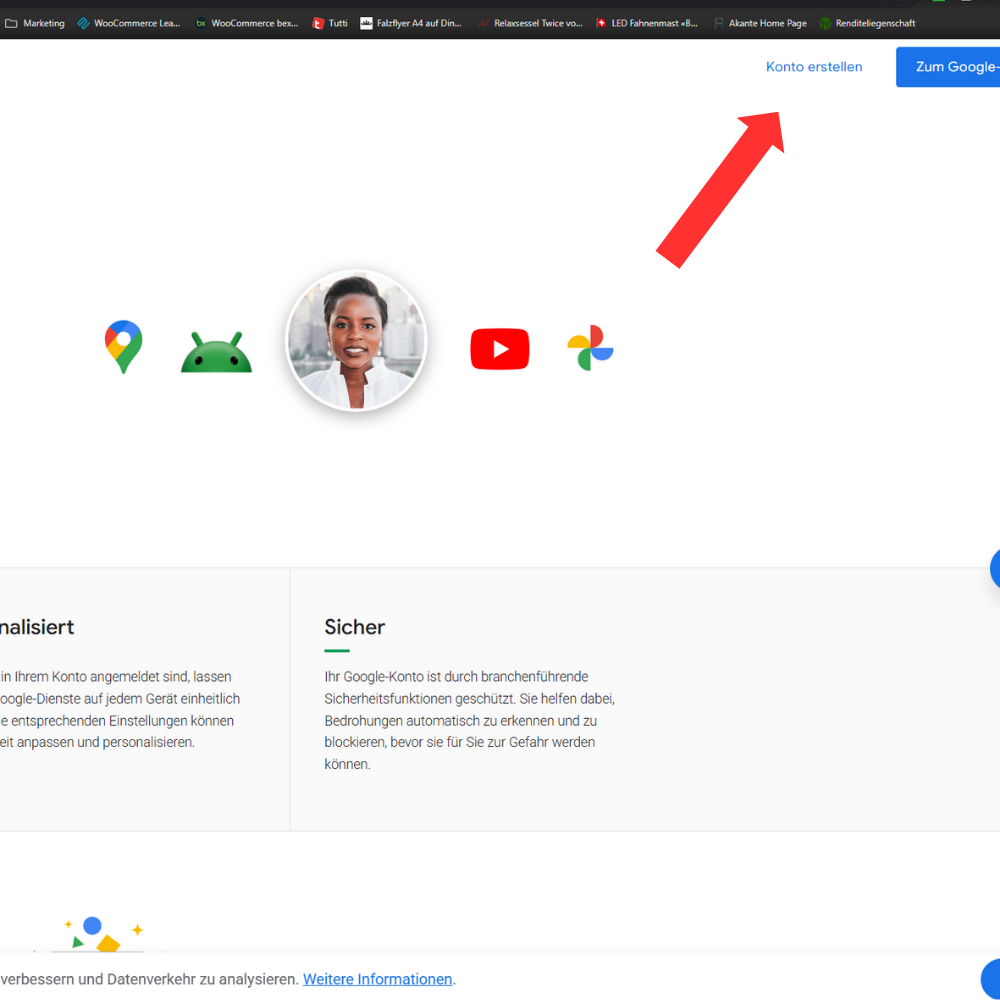Open the LED Fahnenmast bookmark
Image resolution: width=1000 pixels, height=1000 pixels.
pos(647,23)
